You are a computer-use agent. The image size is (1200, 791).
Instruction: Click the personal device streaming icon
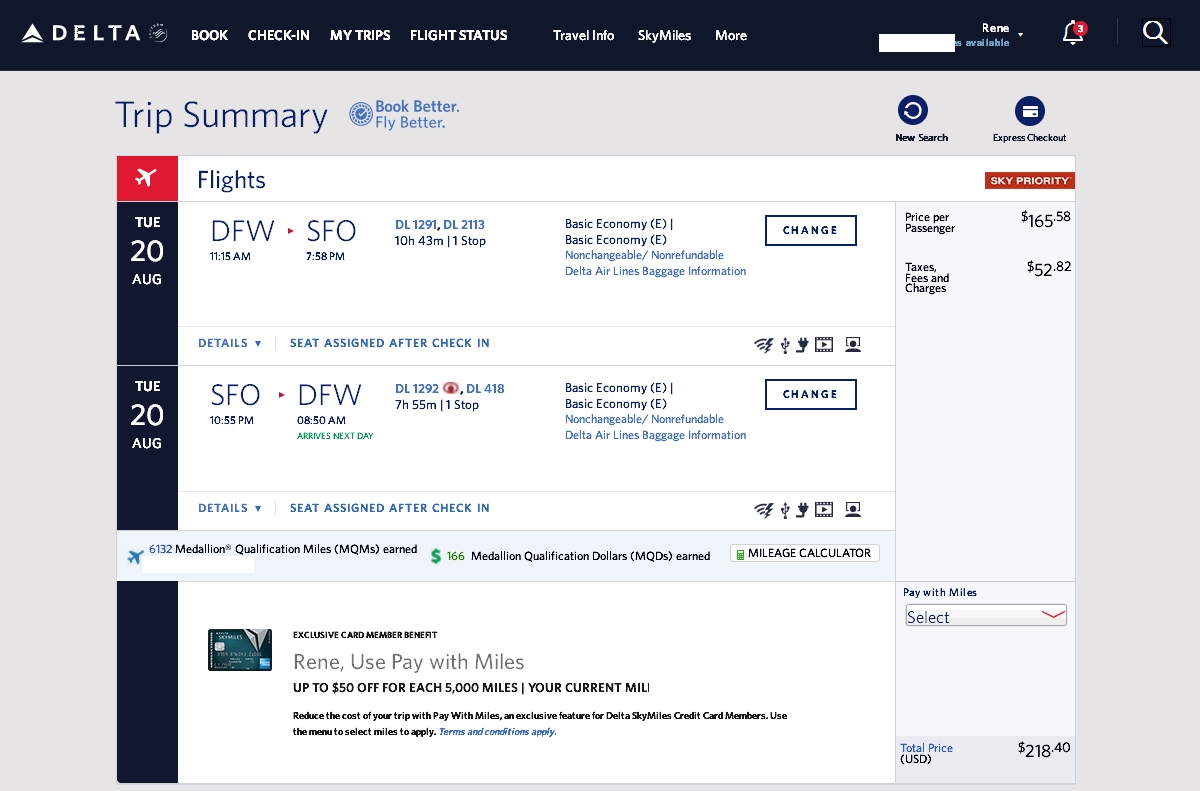[853, 344]
